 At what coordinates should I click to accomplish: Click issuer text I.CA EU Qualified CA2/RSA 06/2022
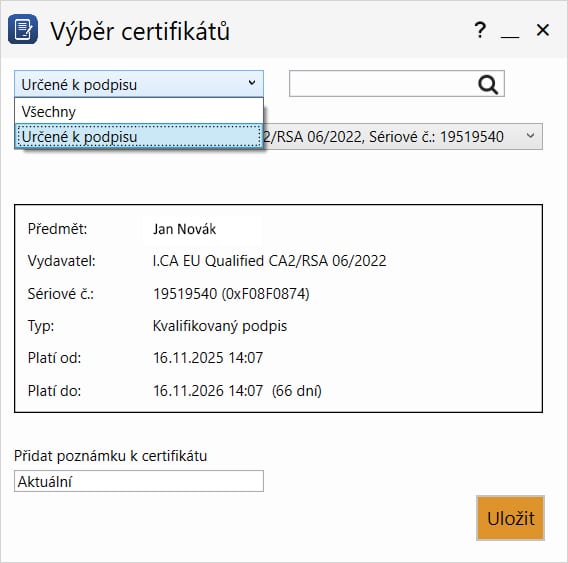pos(270,261)
